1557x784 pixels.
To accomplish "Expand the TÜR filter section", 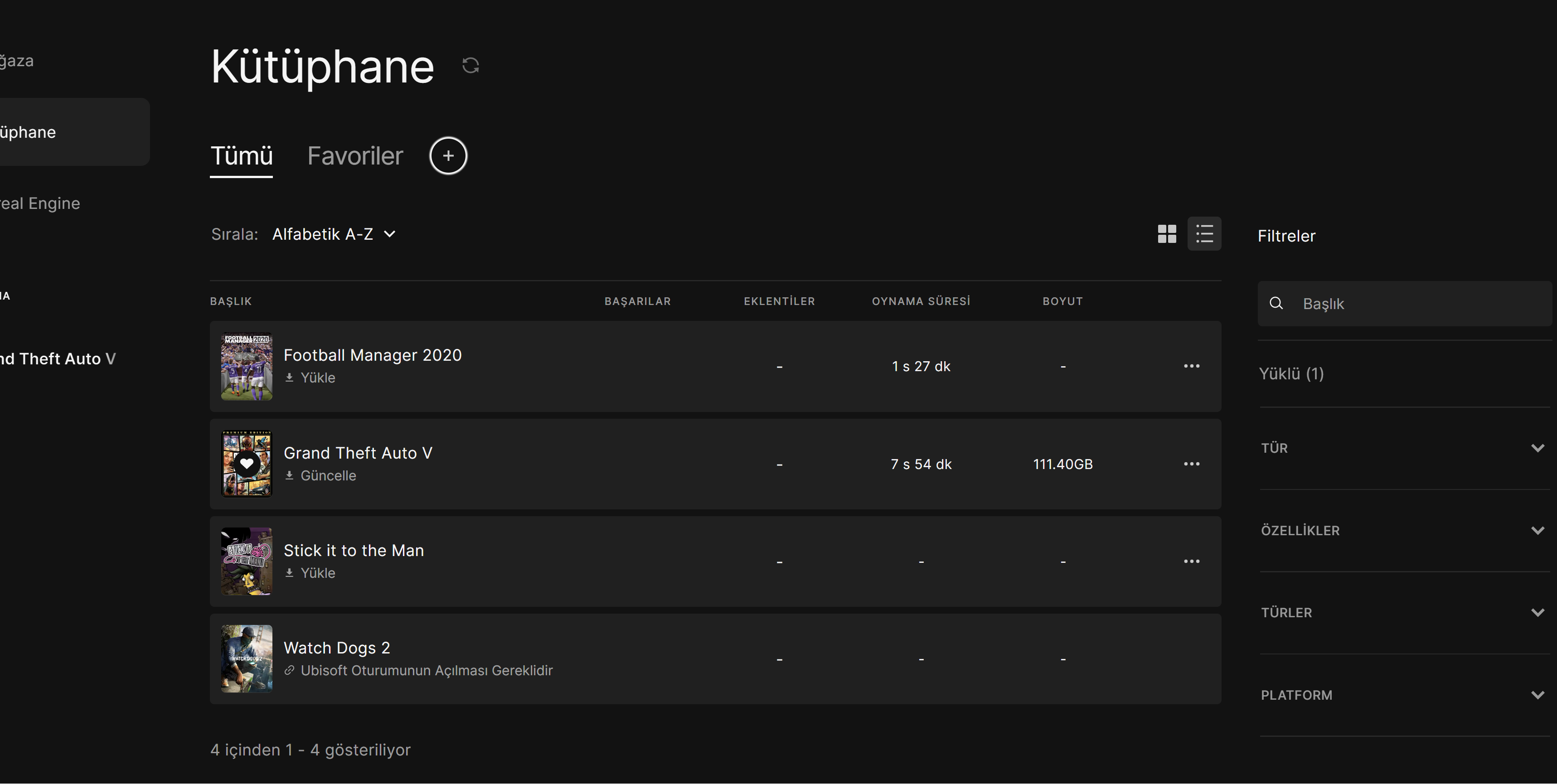I will (1402, 448).
